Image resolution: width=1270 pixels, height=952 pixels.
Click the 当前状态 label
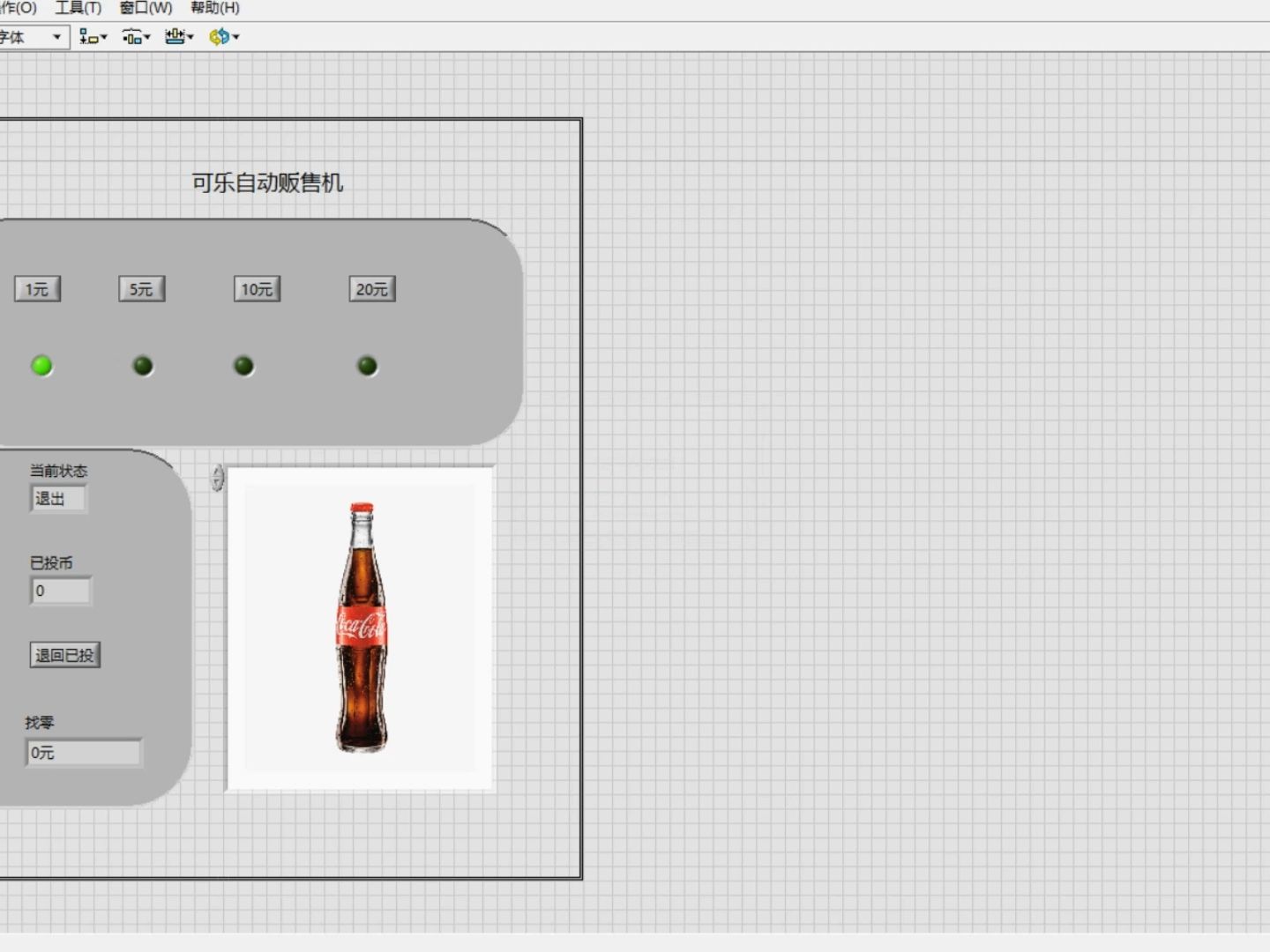click(x=58, y=471)
